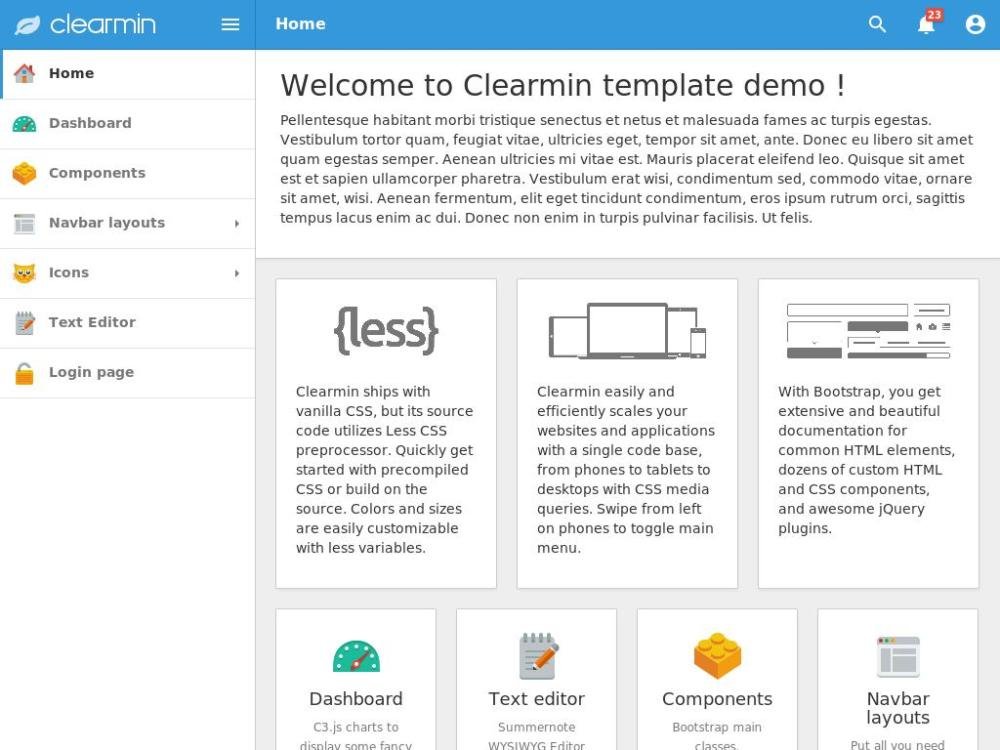Click the Navbar layouts card
1000x750 pixels.
(x=897, y=707)
